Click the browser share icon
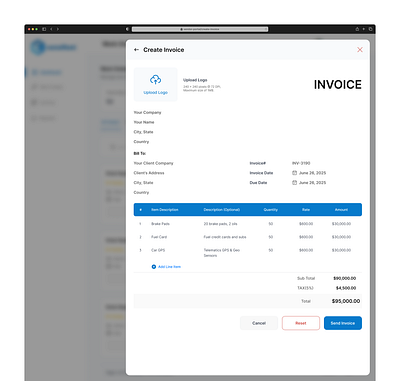The image size is (400, 381). point(357,29)
